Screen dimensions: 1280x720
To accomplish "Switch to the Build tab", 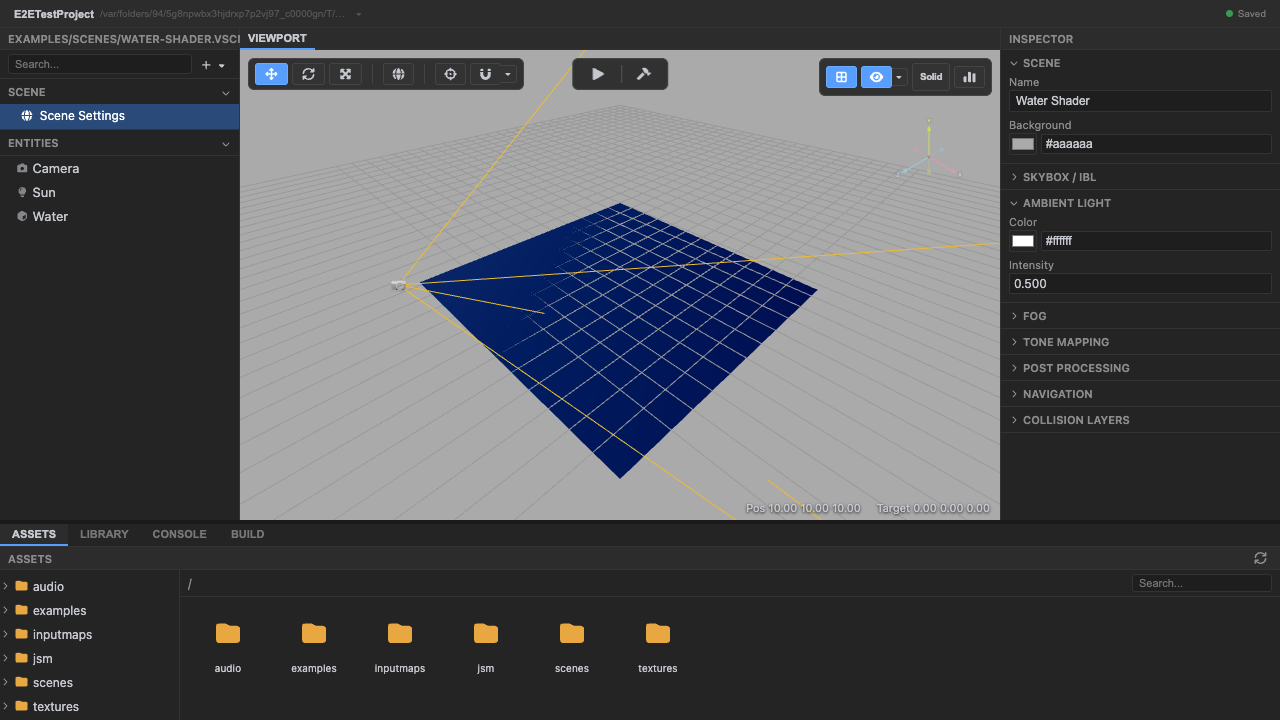I will pyautogui.click(x=247, y=534).
